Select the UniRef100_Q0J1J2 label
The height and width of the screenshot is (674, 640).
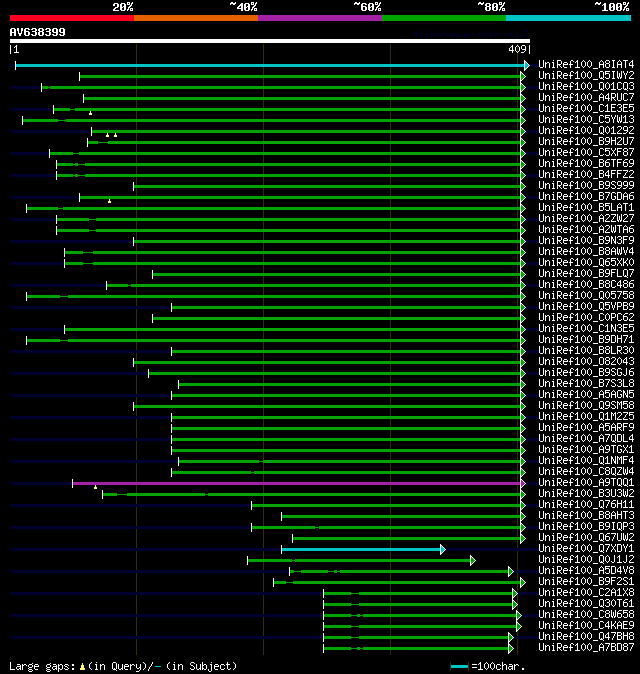pyautogui.click(x=586, y=560)
